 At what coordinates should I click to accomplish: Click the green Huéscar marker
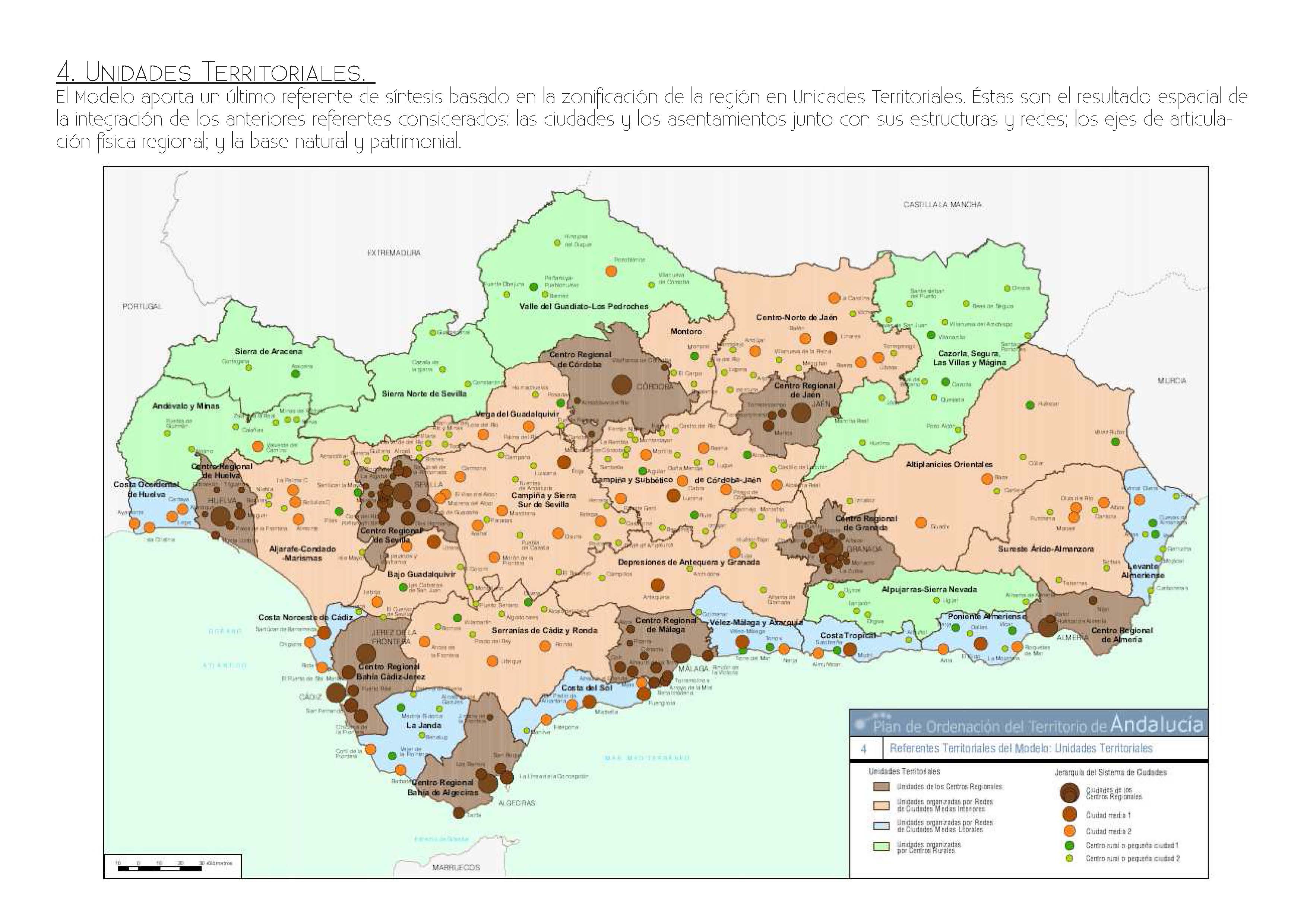point(1030,405)
